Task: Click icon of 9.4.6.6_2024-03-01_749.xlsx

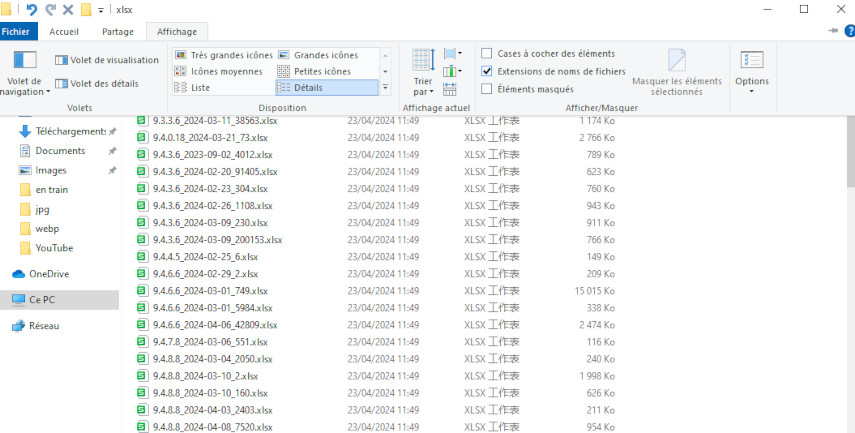Action: tap(142, 291)
